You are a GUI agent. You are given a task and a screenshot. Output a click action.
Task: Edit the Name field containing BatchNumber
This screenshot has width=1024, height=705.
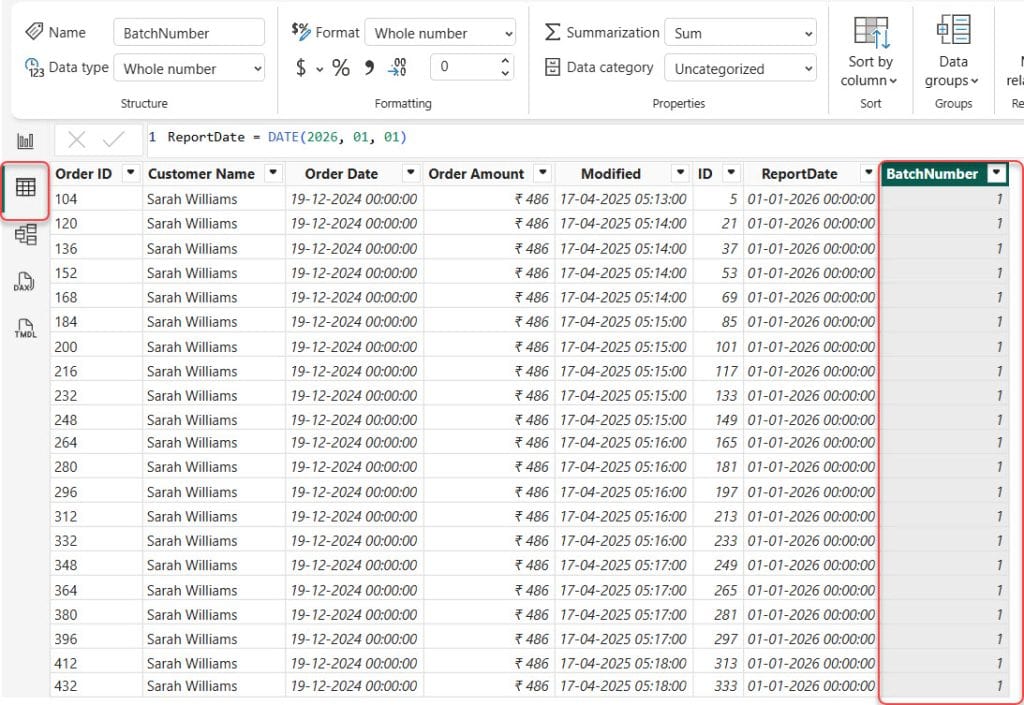click(189, 32)
